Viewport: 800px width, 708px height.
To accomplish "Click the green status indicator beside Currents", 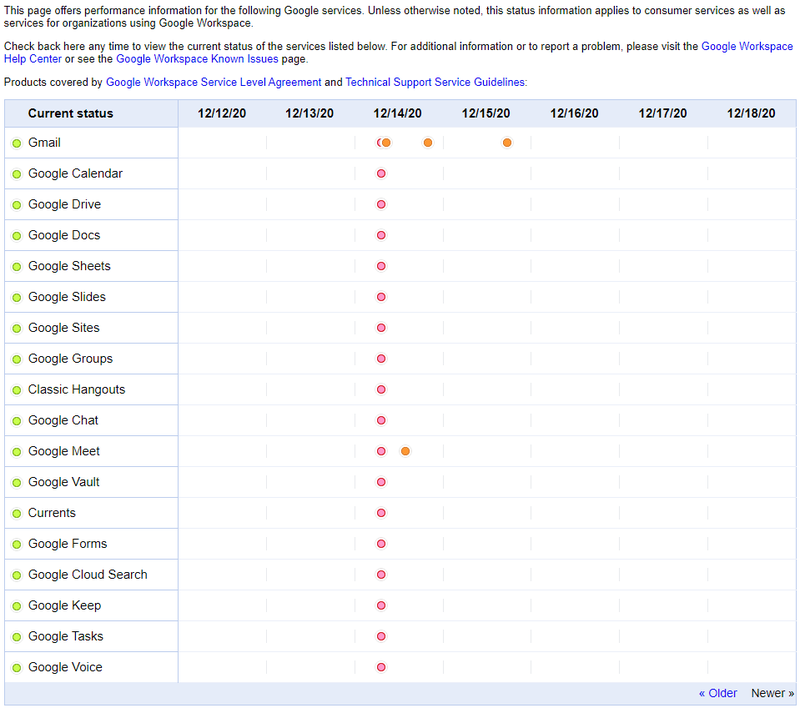I will pos(17,514).
